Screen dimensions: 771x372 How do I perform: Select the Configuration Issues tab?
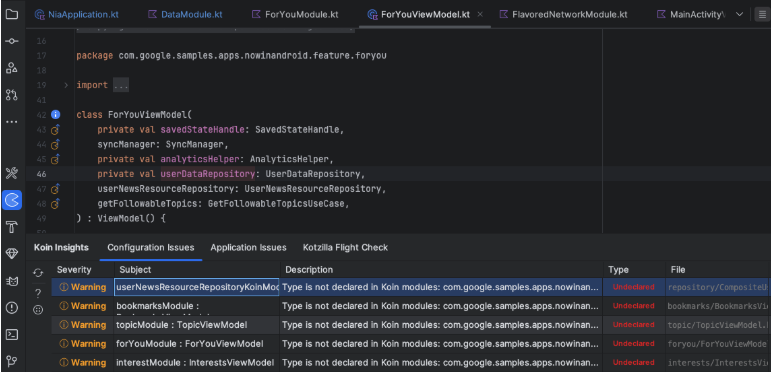pyautogui.click(x=150, y=247)
